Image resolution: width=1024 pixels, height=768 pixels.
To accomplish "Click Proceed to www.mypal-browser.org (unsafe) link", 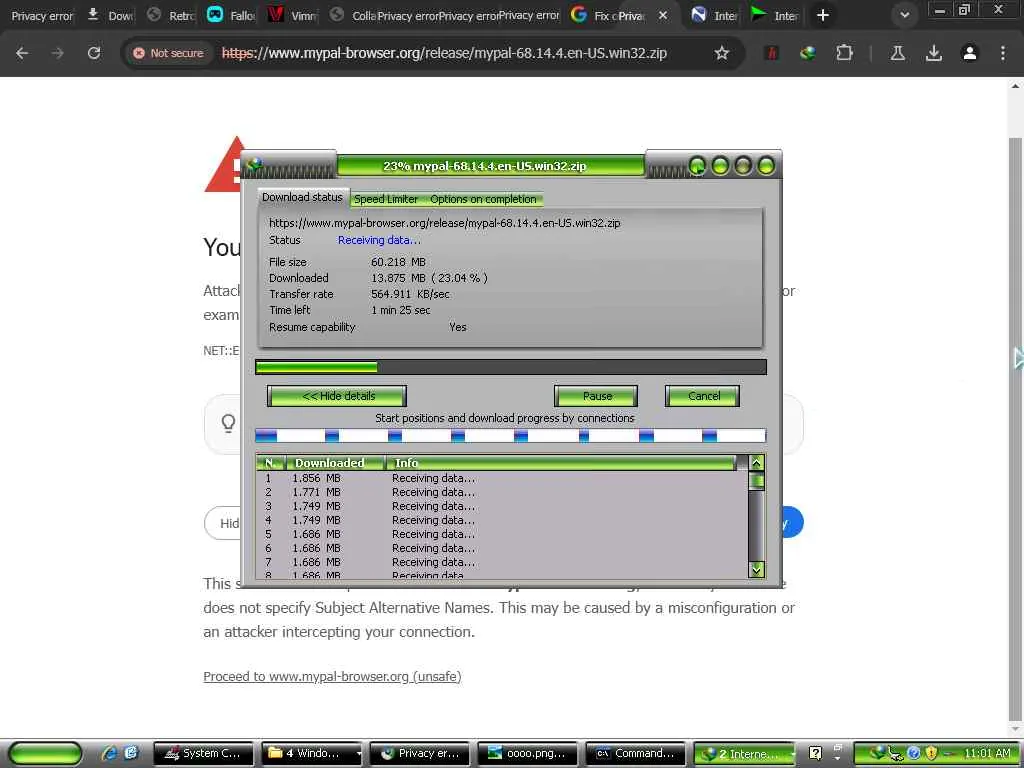I will (332, 677).
